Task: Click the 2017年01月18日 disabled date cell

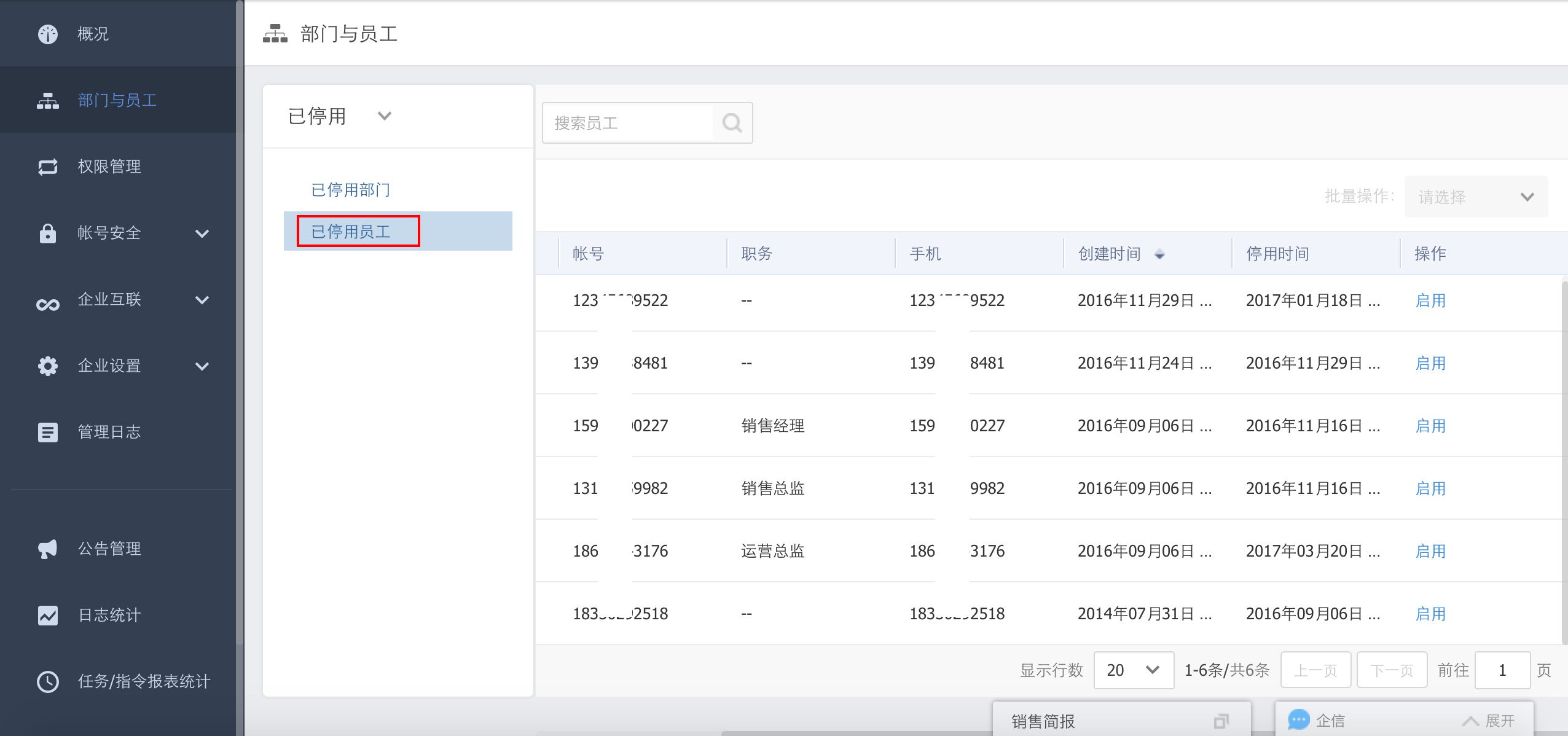Action: click(1313, 300)
